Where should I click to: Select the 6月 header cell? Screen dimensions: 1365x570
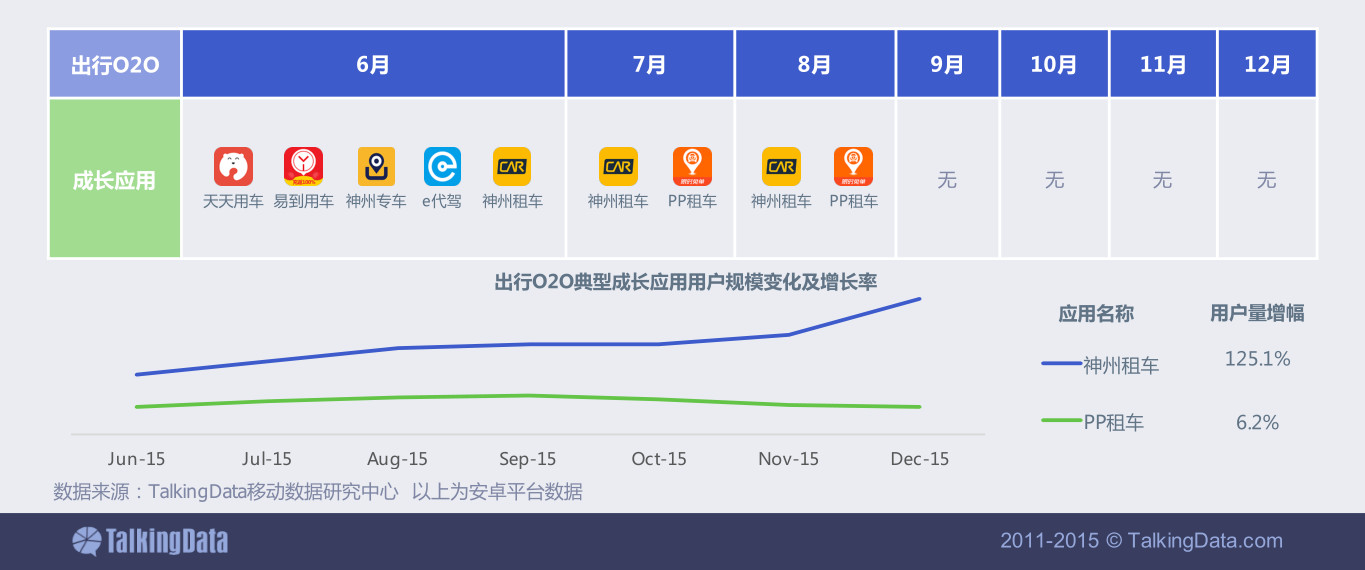pos(373,64)
